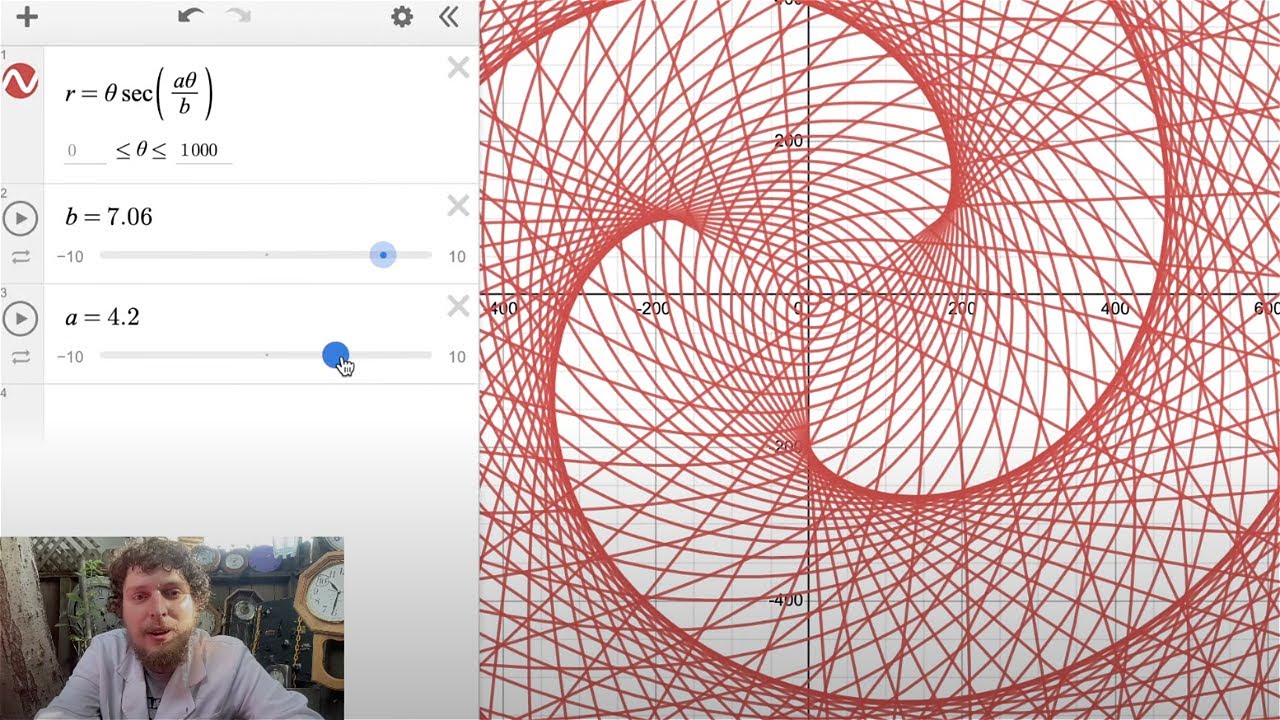Image resolution: width=1280 pixels, height=720 pixels.
Task: Open the Add Item plus menu
Action: (x=27, y=17)
